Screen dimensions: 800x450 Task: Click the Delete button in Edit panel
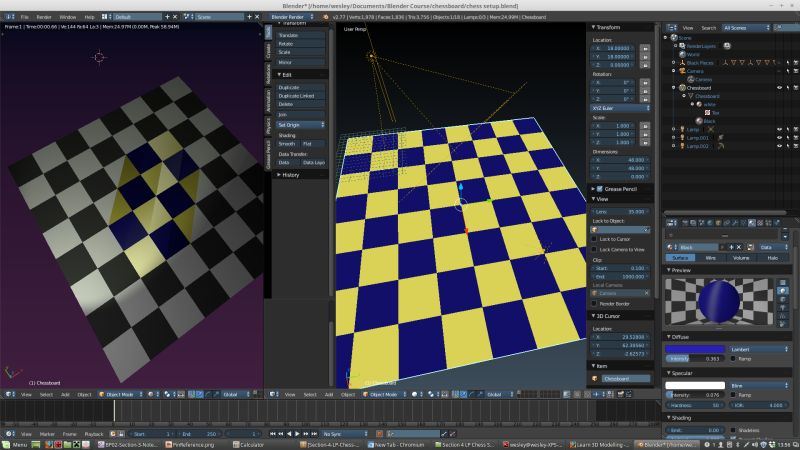click(300, 104)
